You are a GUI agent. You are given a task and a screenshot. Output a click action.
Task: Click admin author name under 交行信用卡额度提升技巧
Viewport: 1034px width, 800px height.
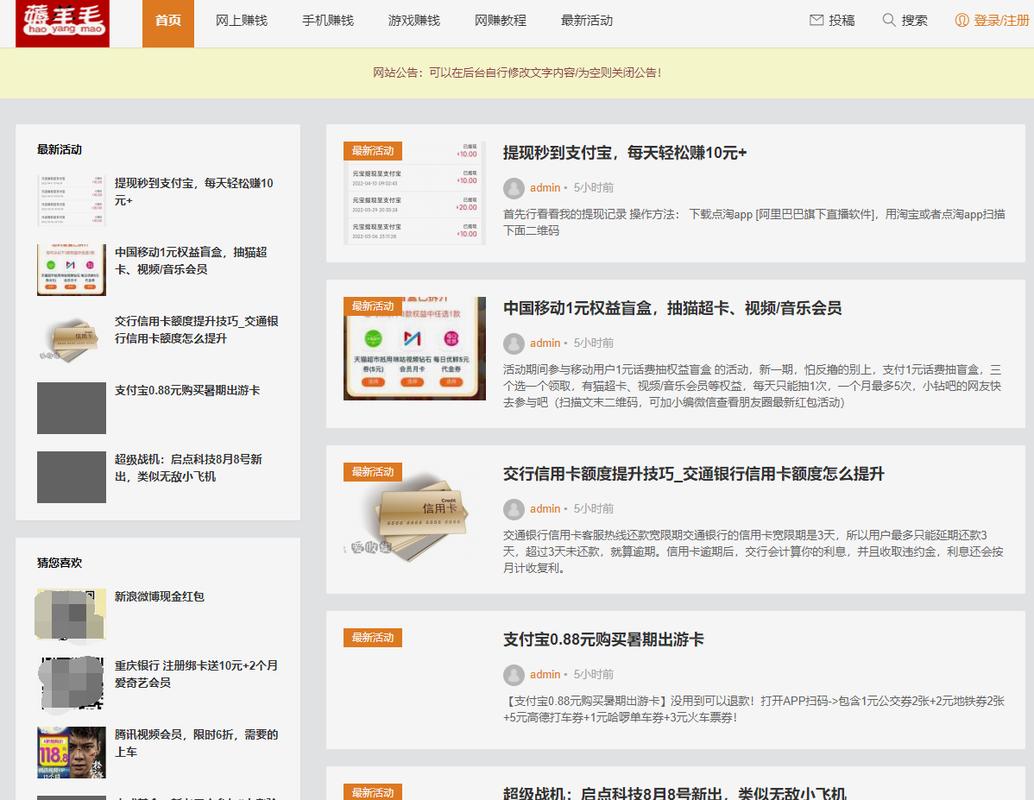click(x=545, y=509)
